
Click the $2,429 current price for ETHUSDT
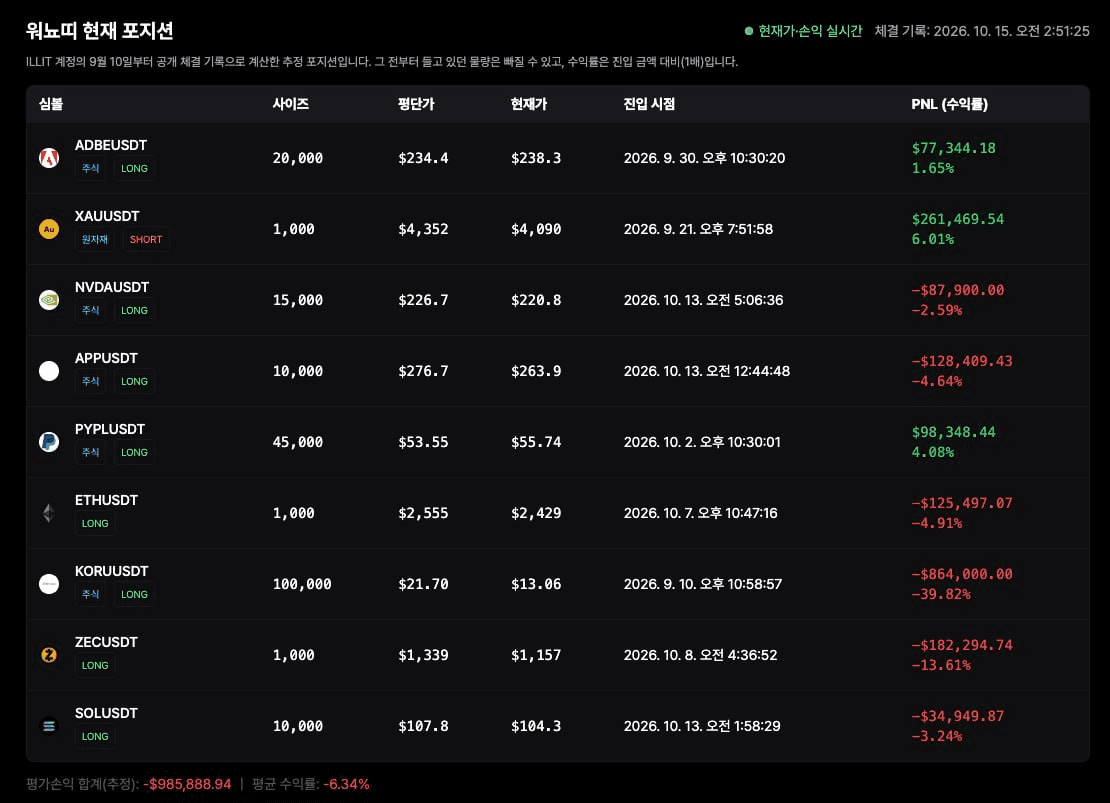(536, 513)
